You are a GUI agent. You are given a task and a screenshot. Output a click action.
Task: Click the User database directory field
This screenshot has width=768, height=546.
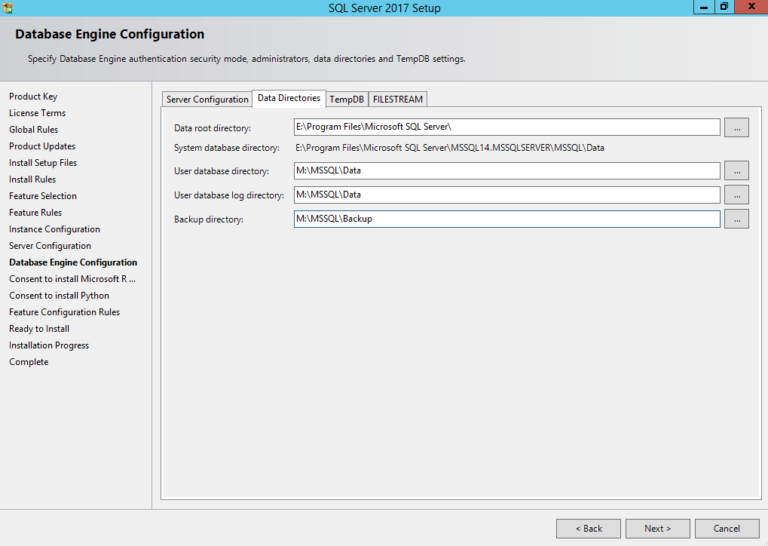(507, 170)
